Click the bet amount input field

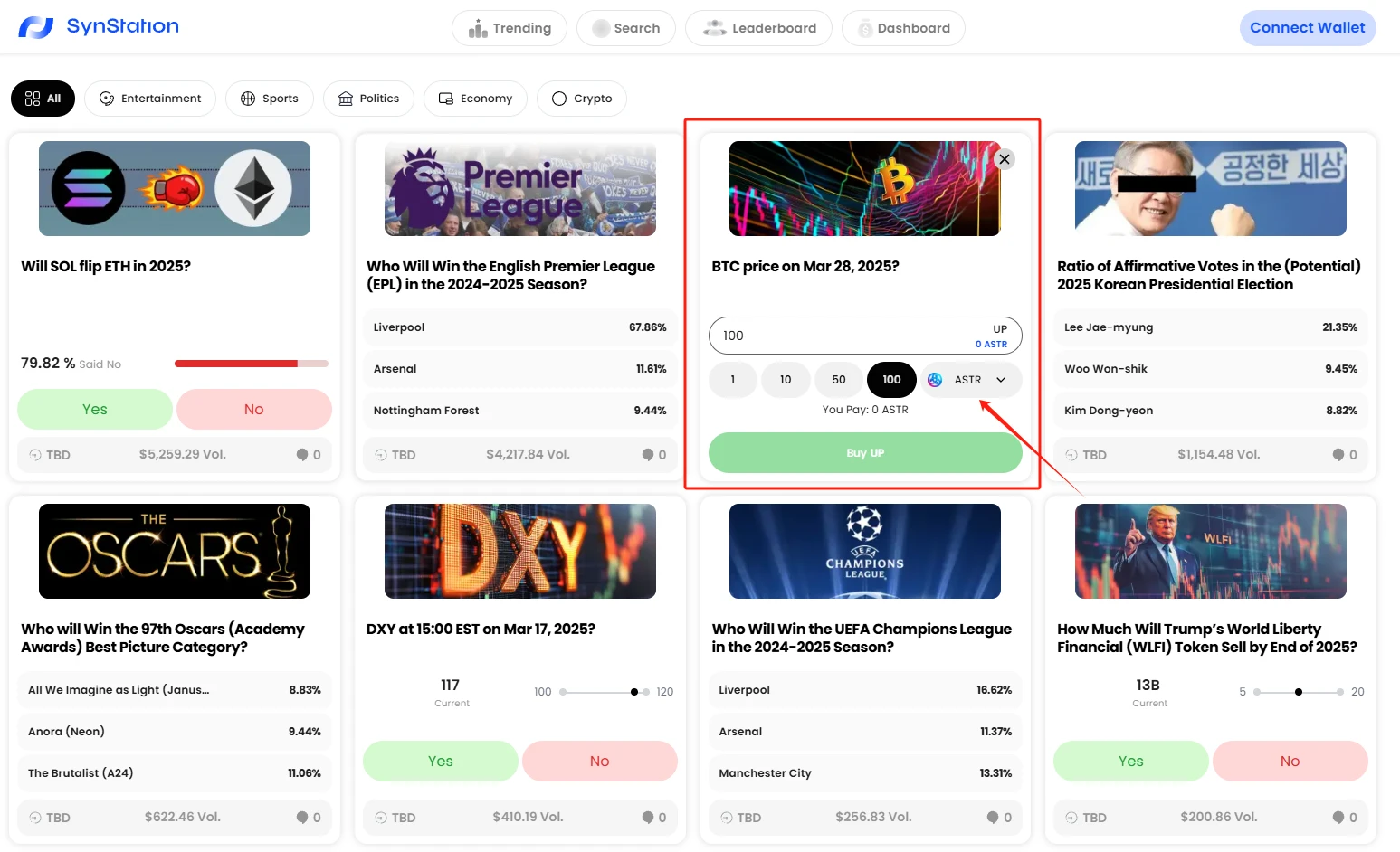tap(865, 336)
